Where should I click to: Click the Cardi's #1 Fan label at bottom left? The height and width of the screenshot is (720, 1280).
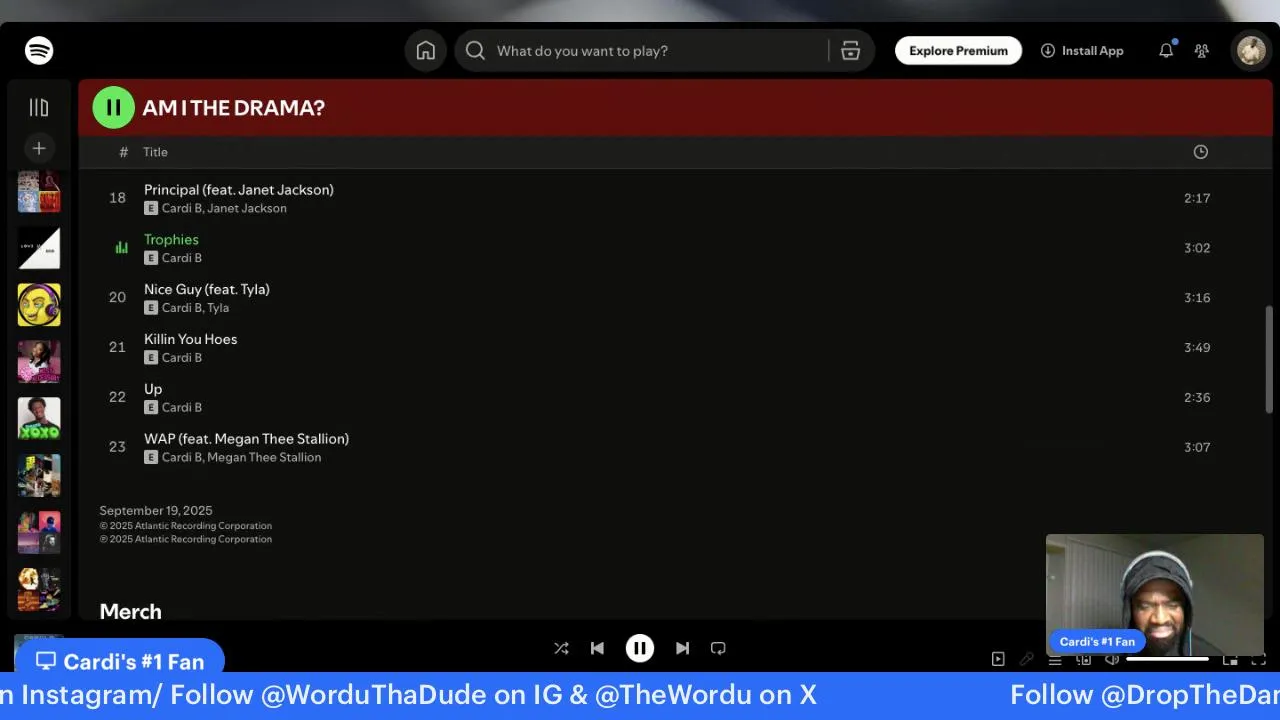click(119, 661)
